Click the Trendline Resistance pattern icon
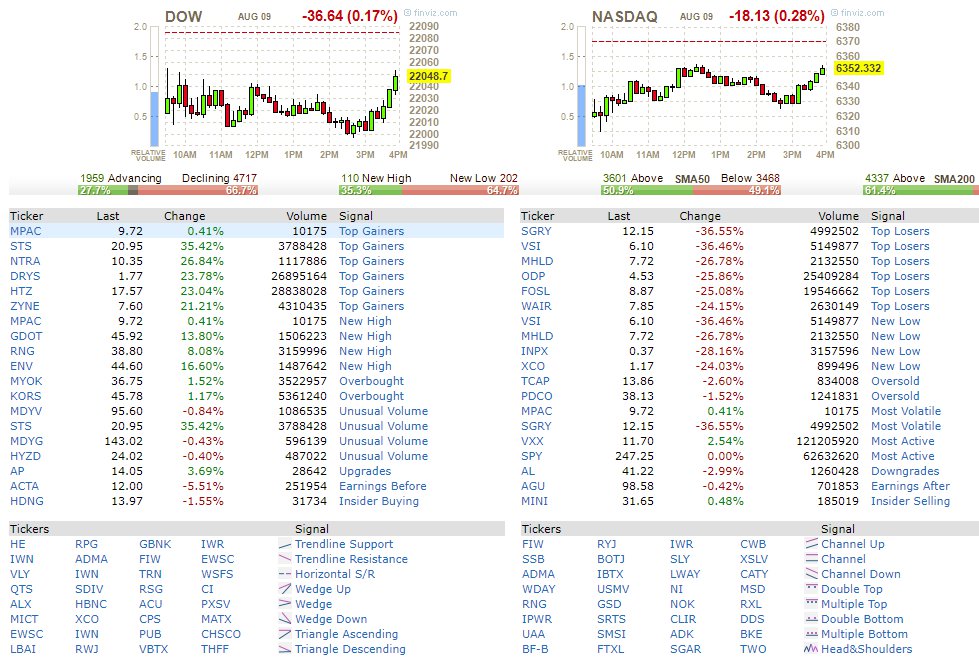The height and width of the screenshot is (662, 979). [285, 559]
